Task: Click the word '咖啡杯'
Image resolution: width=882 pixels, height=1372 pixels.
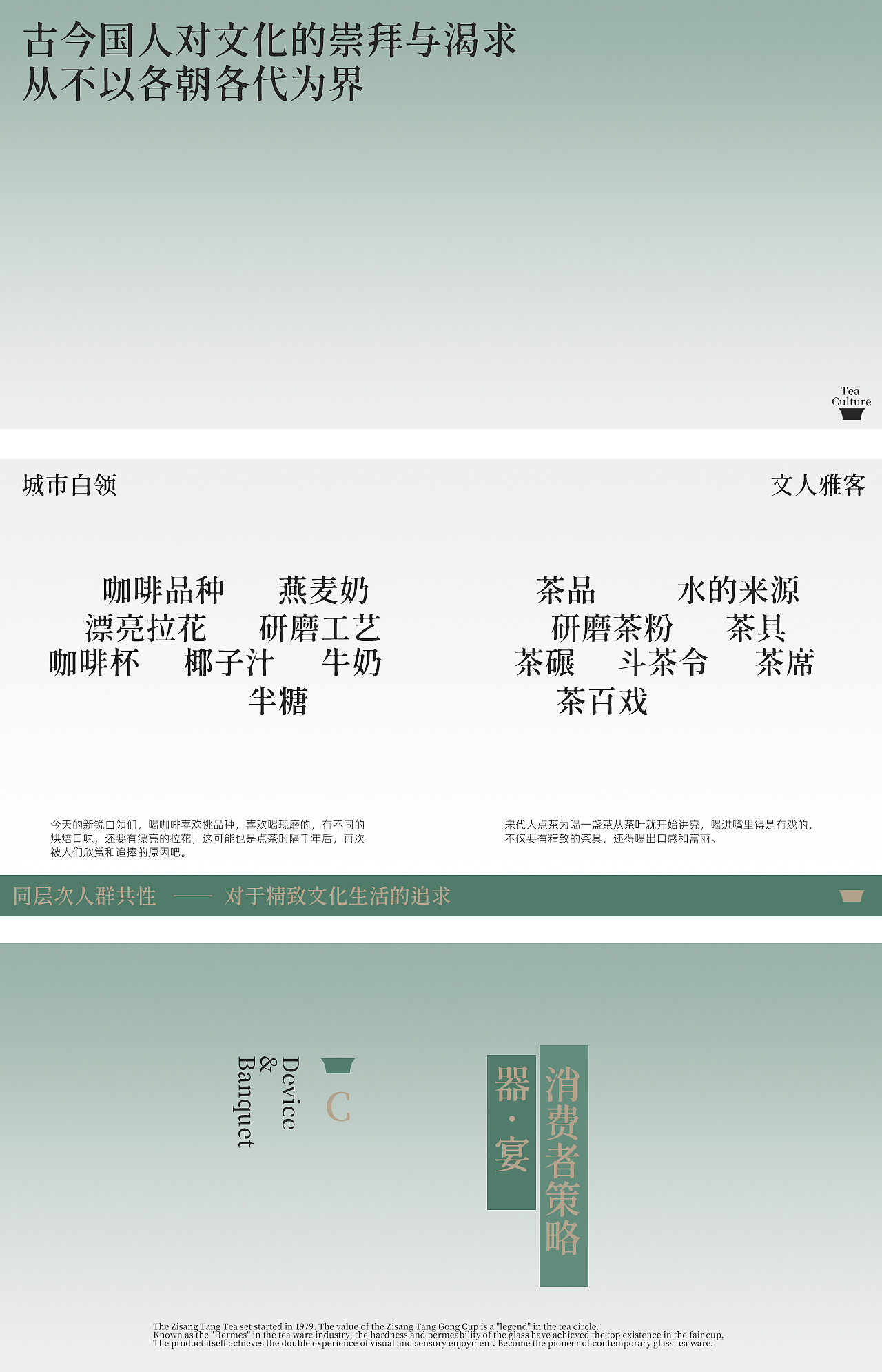Action: tap(94, 663)
